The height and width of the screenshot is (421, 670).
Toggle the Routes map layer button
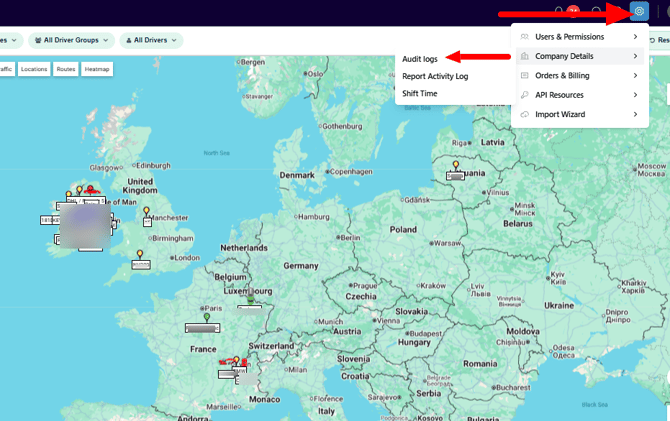[66, 69]
